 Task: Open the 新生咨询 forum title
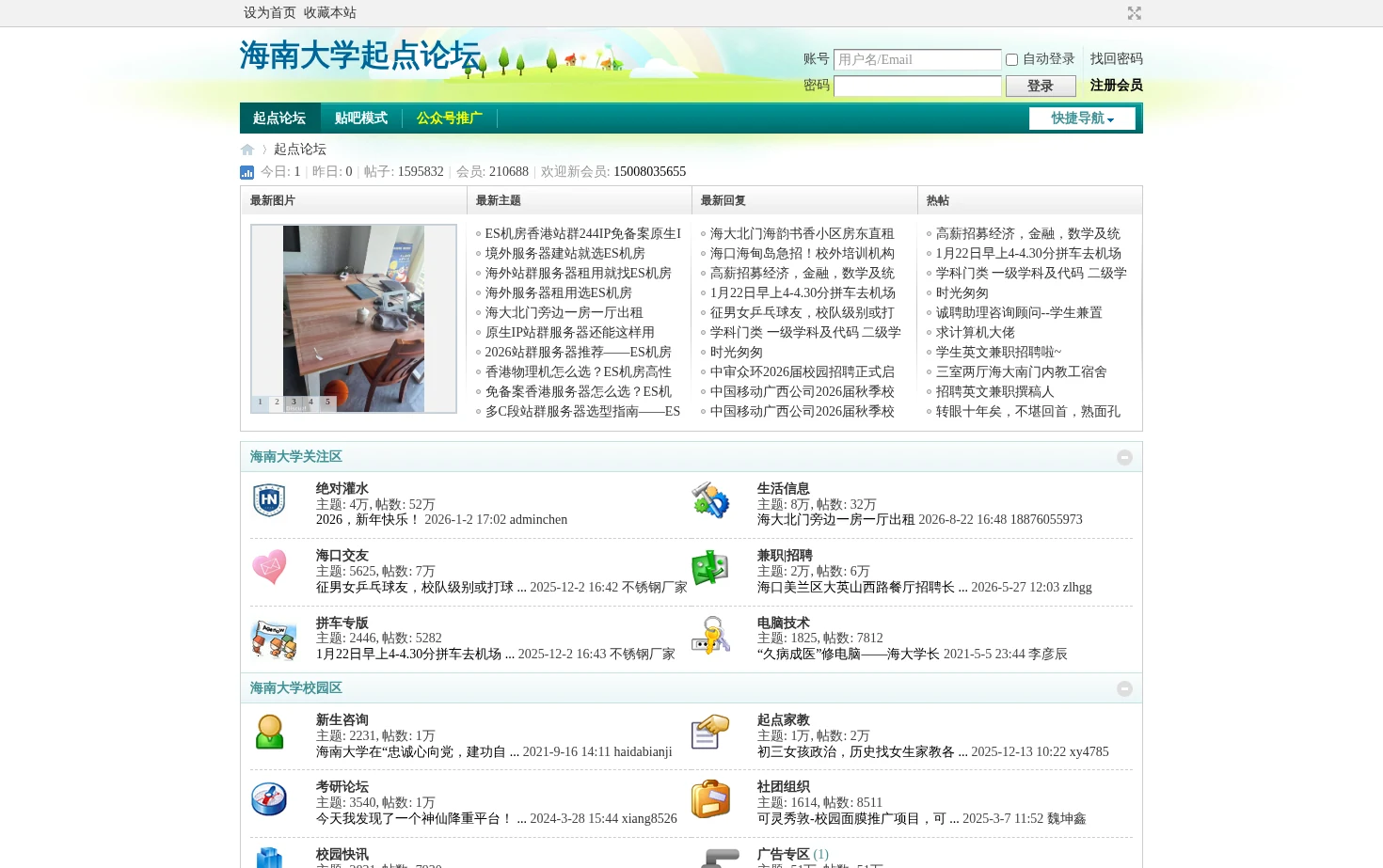342,719
